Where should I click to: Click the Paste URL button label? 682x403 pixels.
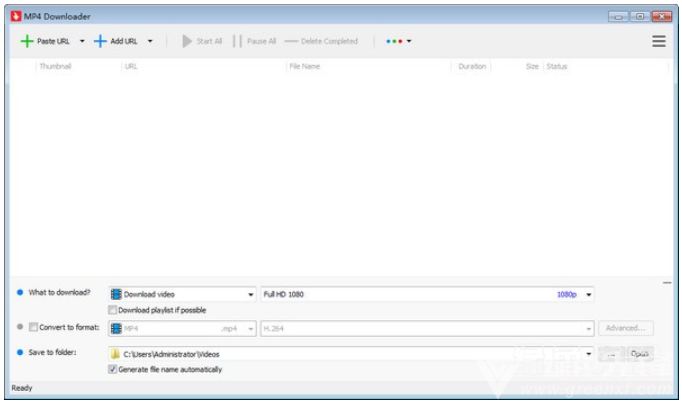tap(53, 41)
